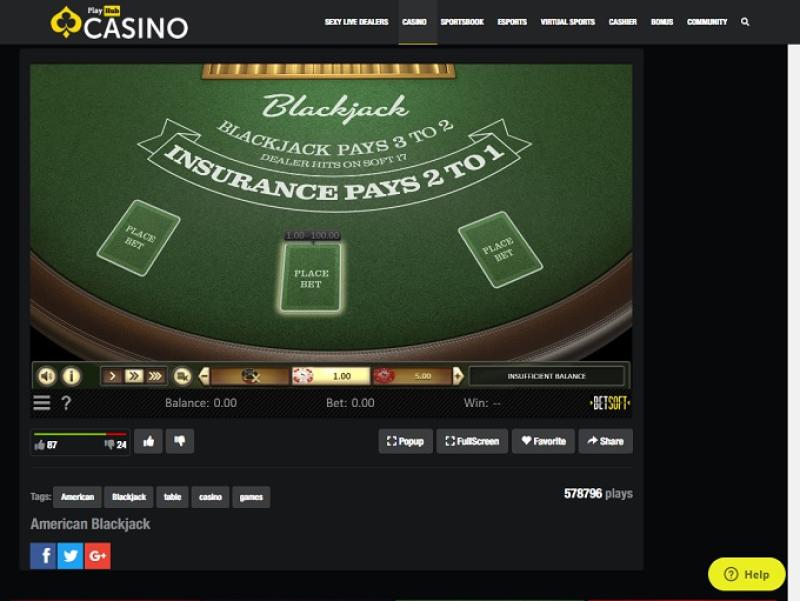The image size is (800, 601).
Task: Click the right chip selector arrow
Action: tap(458, 377)
